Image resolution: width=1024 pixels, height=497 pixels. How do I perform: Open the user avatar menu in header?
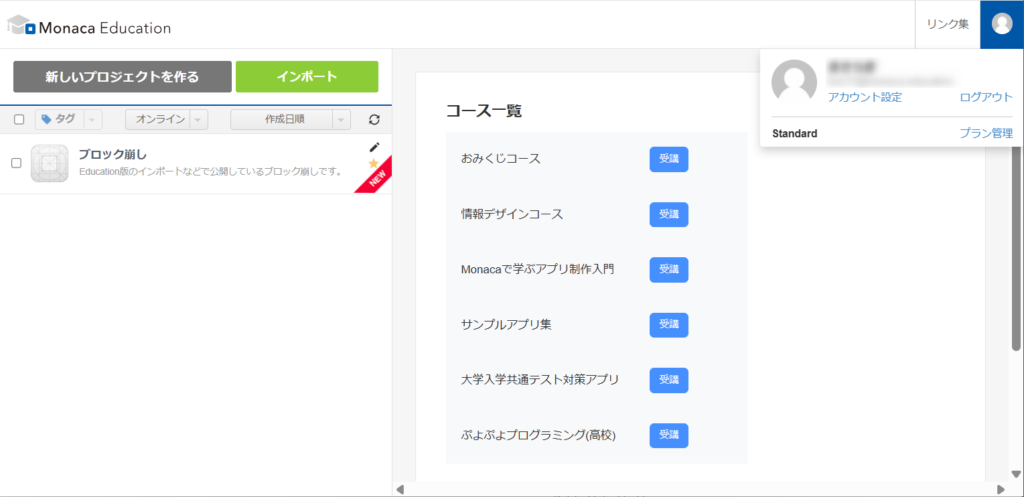1001,24
